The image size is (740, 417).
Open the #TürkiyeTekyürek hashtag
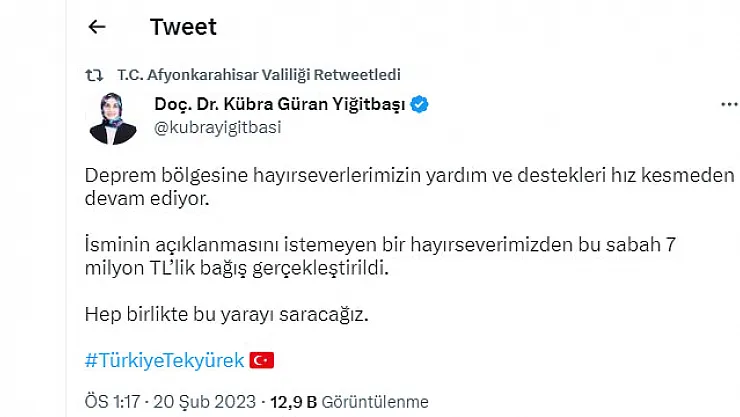pyautogui.click(x=163, y=359)
